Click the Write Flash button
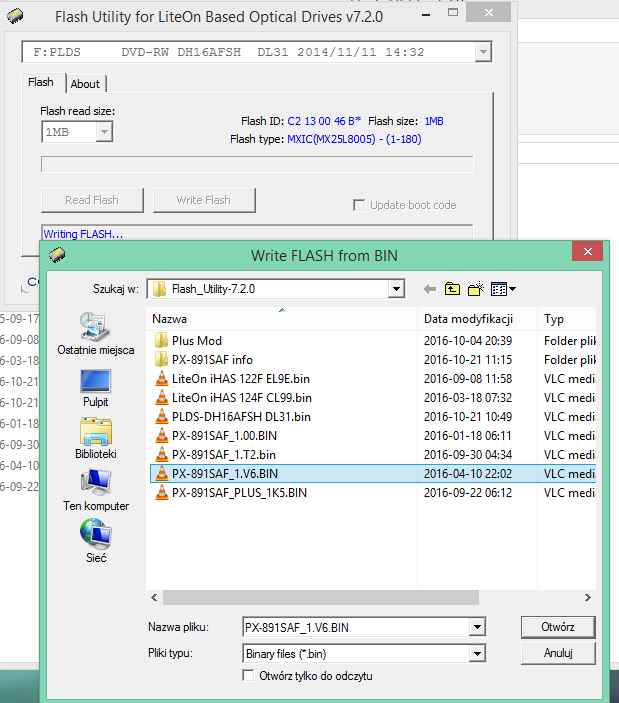Viewport: 619px width, 703px height. point(204,200)
